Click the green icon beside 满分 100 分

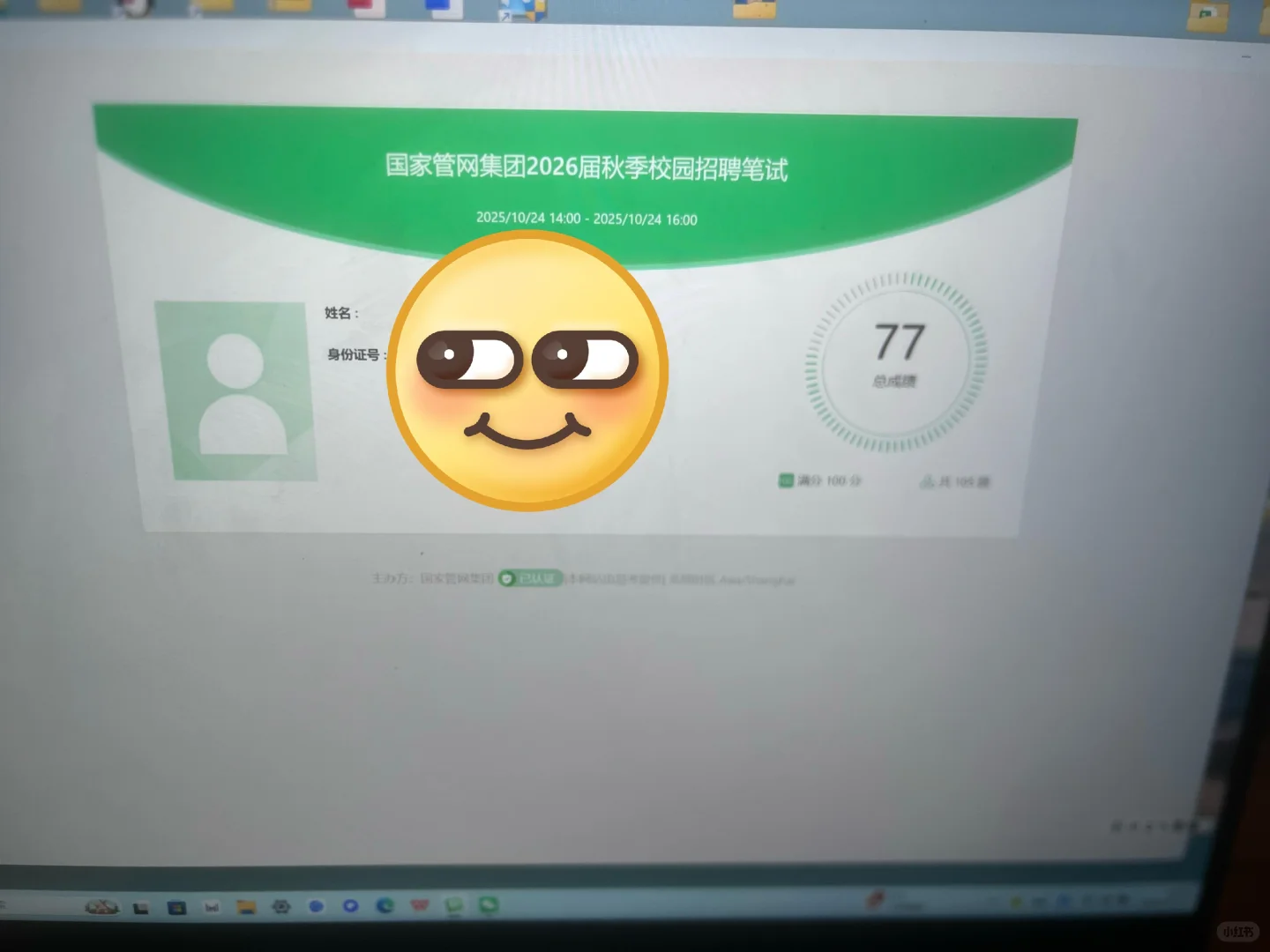786,480
